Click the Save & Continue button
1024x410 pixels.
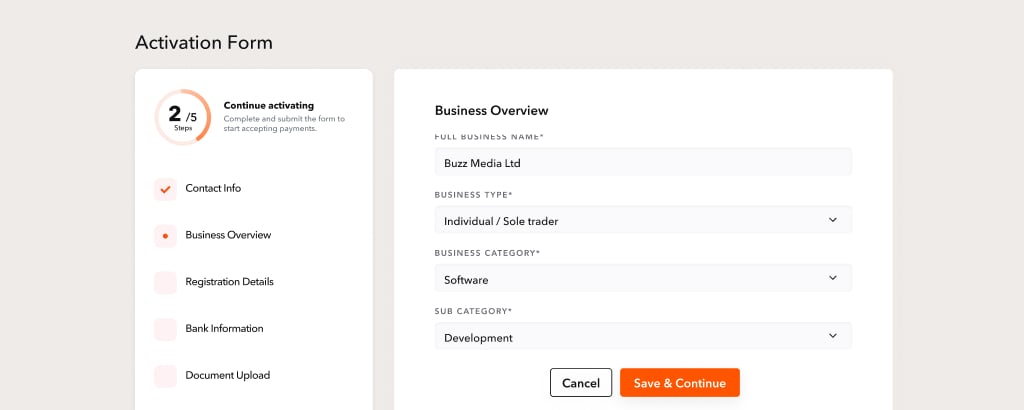(680, 383)
